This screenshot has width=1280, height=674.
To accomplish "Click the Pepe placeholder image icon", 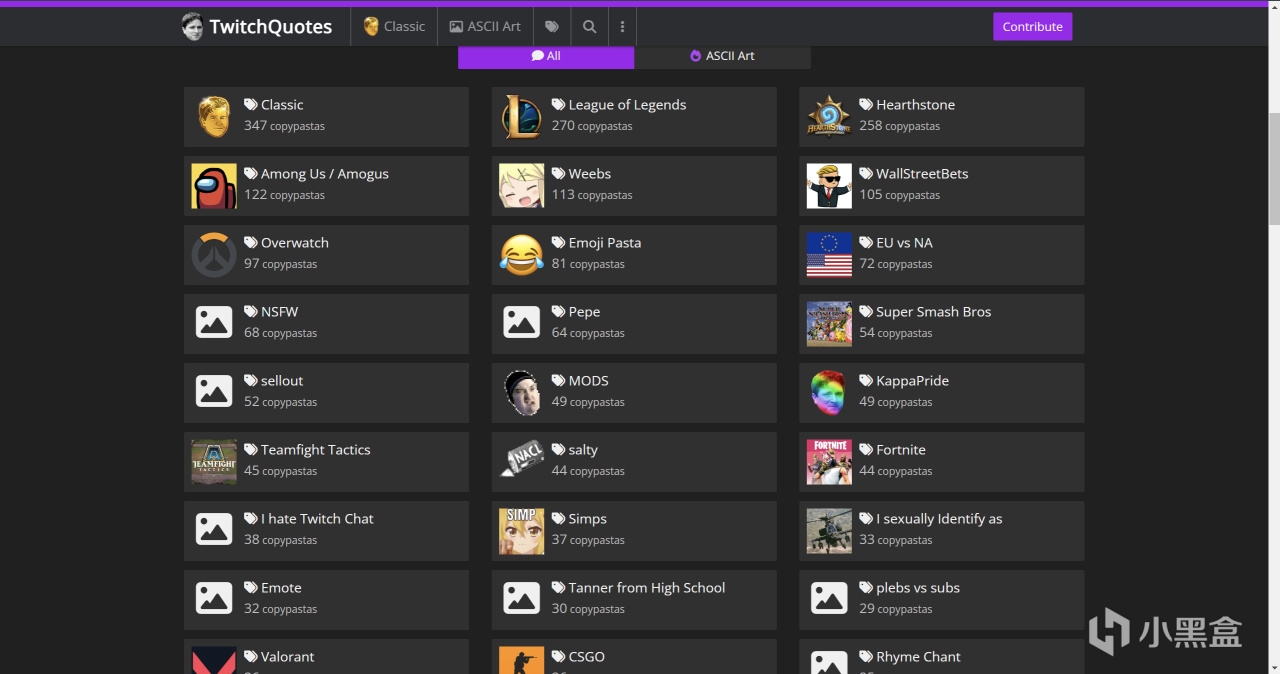I will (x=522, y=322).
